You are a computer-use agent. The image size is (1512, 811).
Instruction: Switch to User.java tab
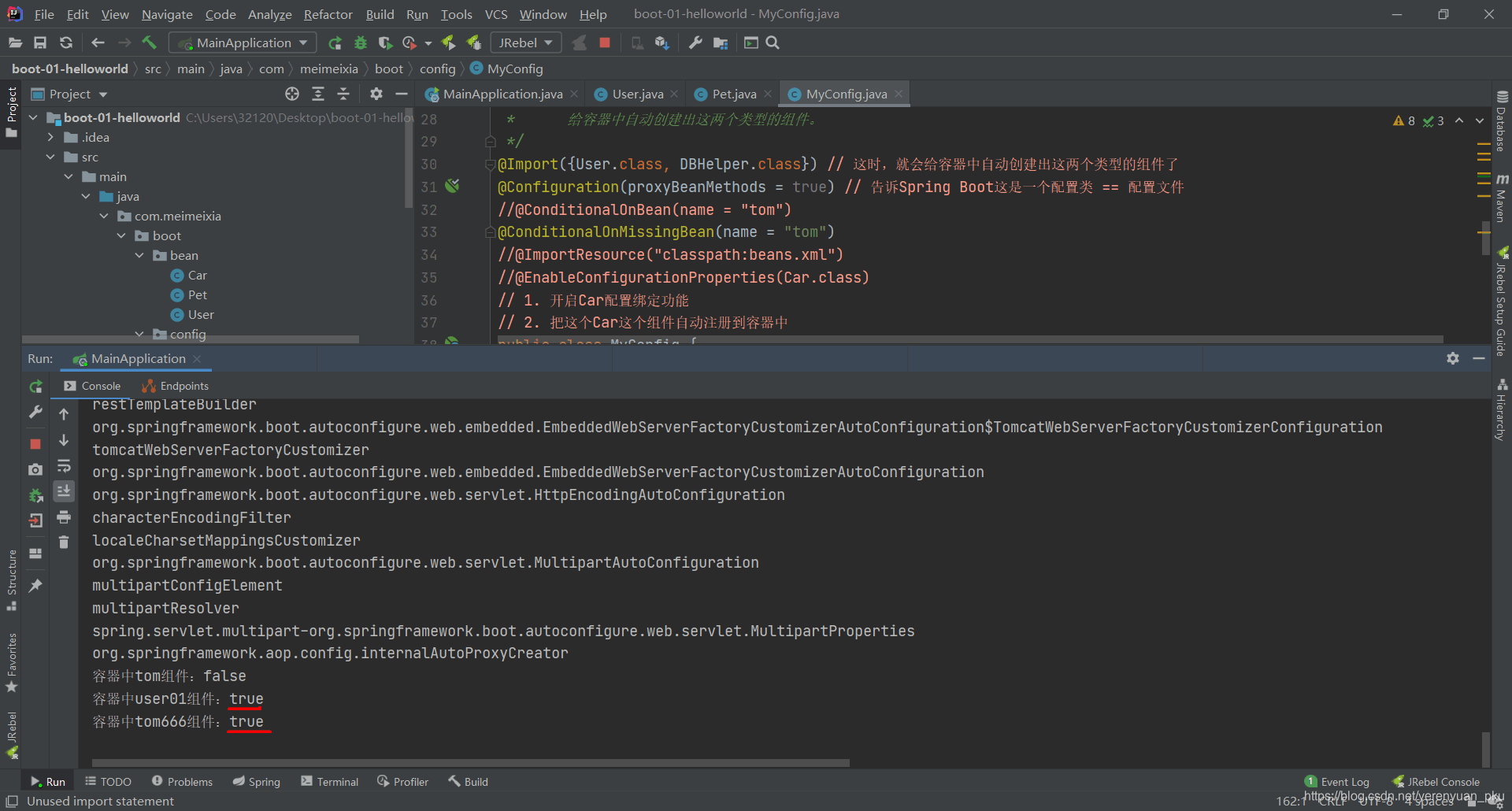(636, 94)
